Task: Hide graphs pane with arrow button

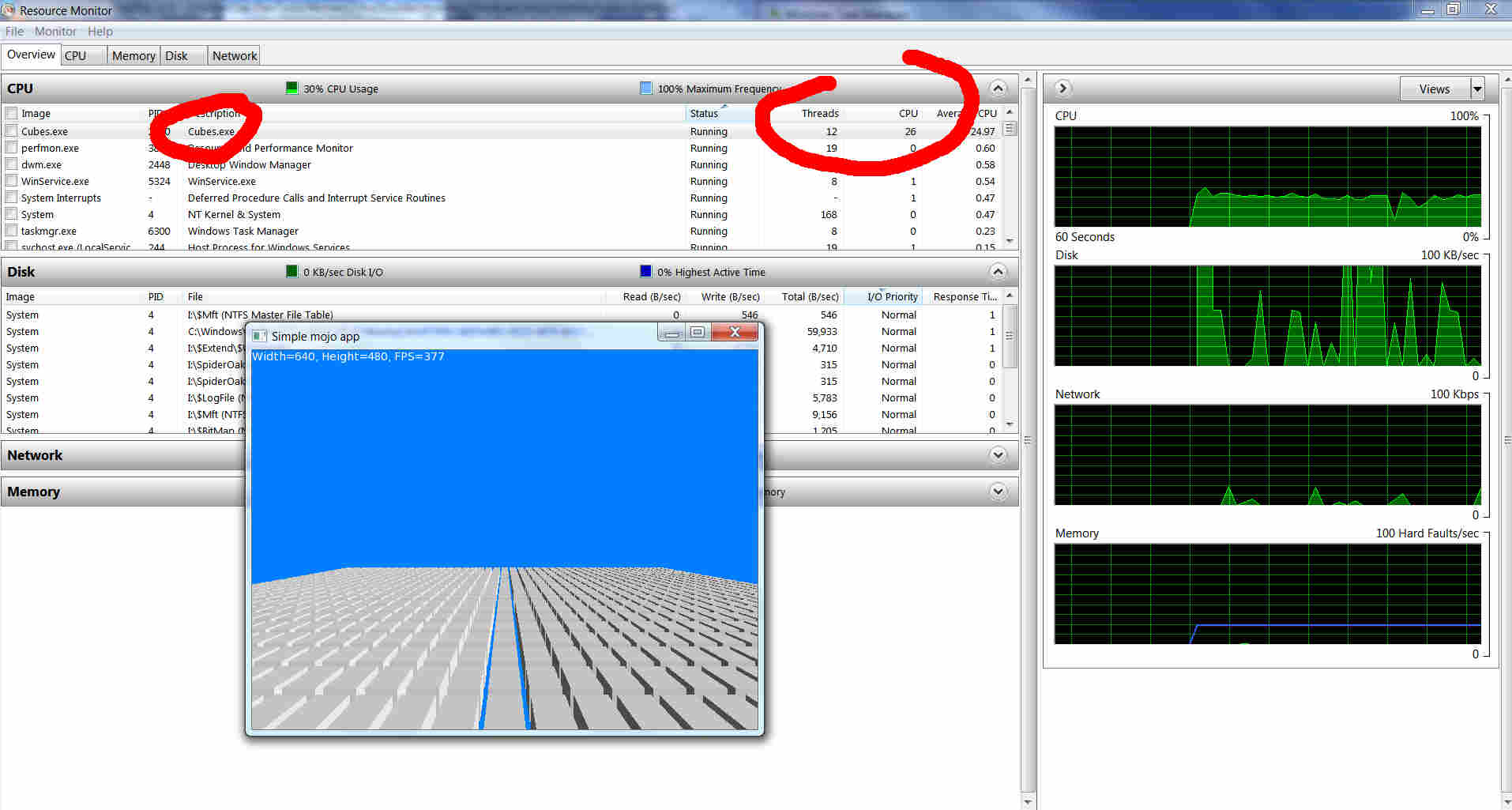Action: tap(1063, 88)
